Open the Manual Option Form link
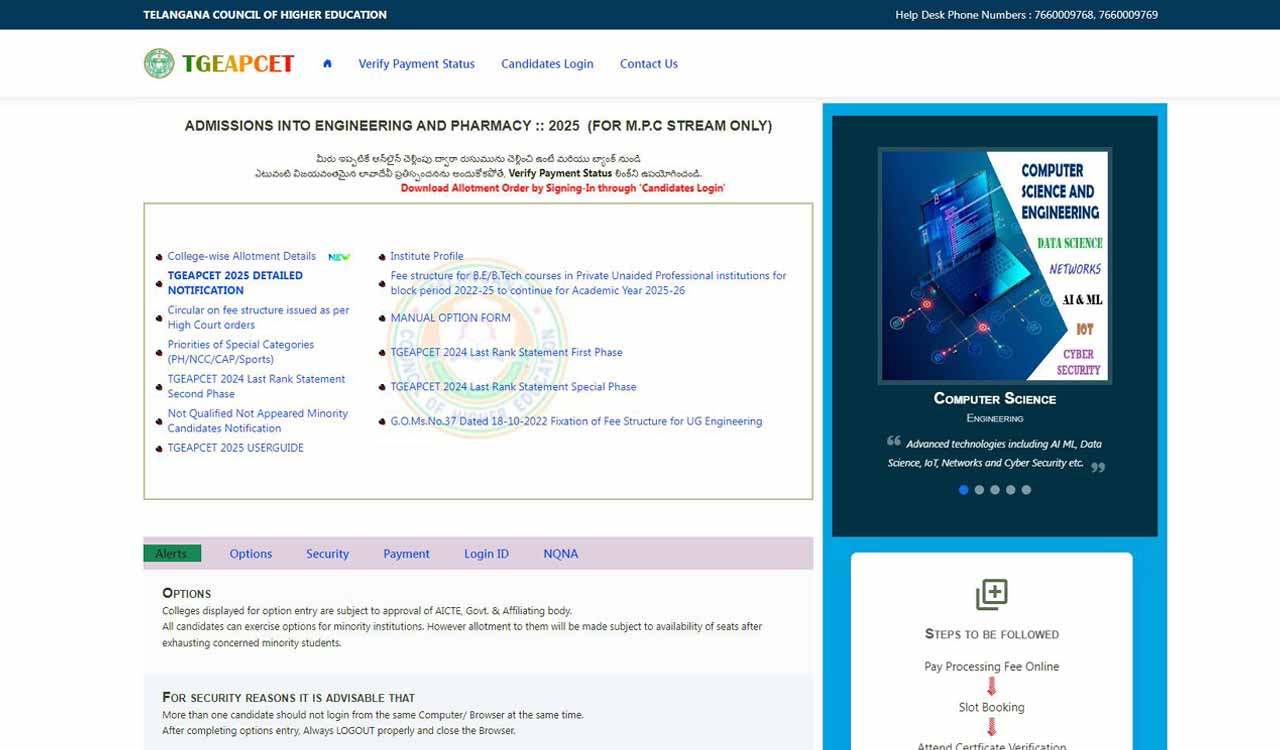The width and height of the screenshot is (1280, 750). pos(450,318)
